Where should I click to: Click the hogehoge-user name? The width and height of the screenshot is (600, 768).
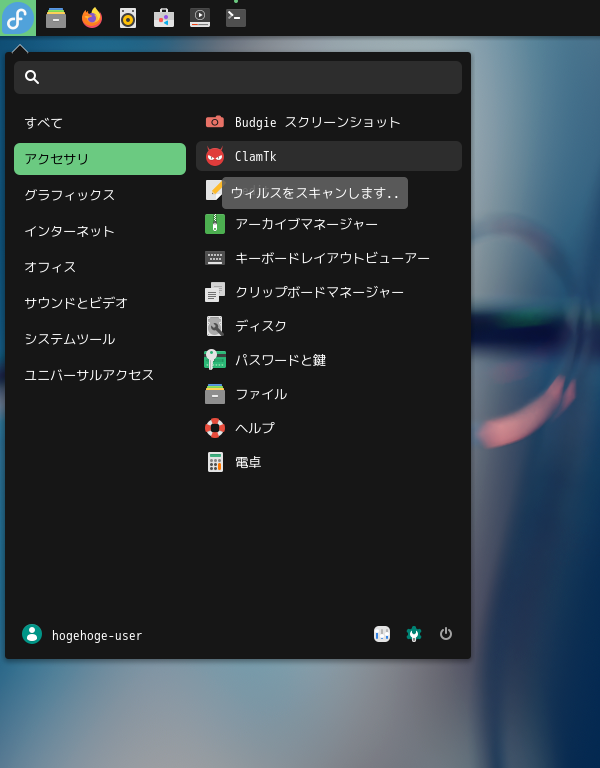(x=97, y=635)
